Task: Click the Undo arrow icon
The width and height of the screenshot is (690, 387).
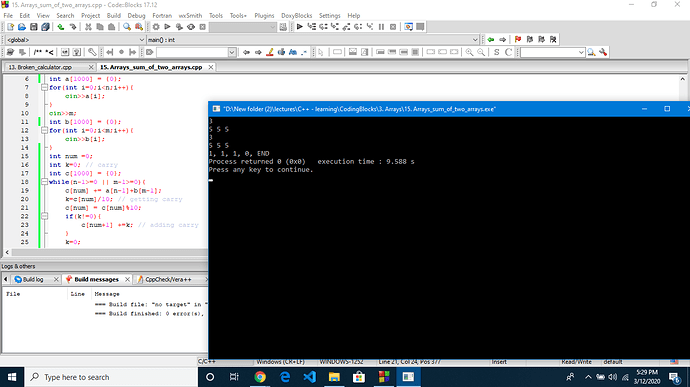Action: 61,27
